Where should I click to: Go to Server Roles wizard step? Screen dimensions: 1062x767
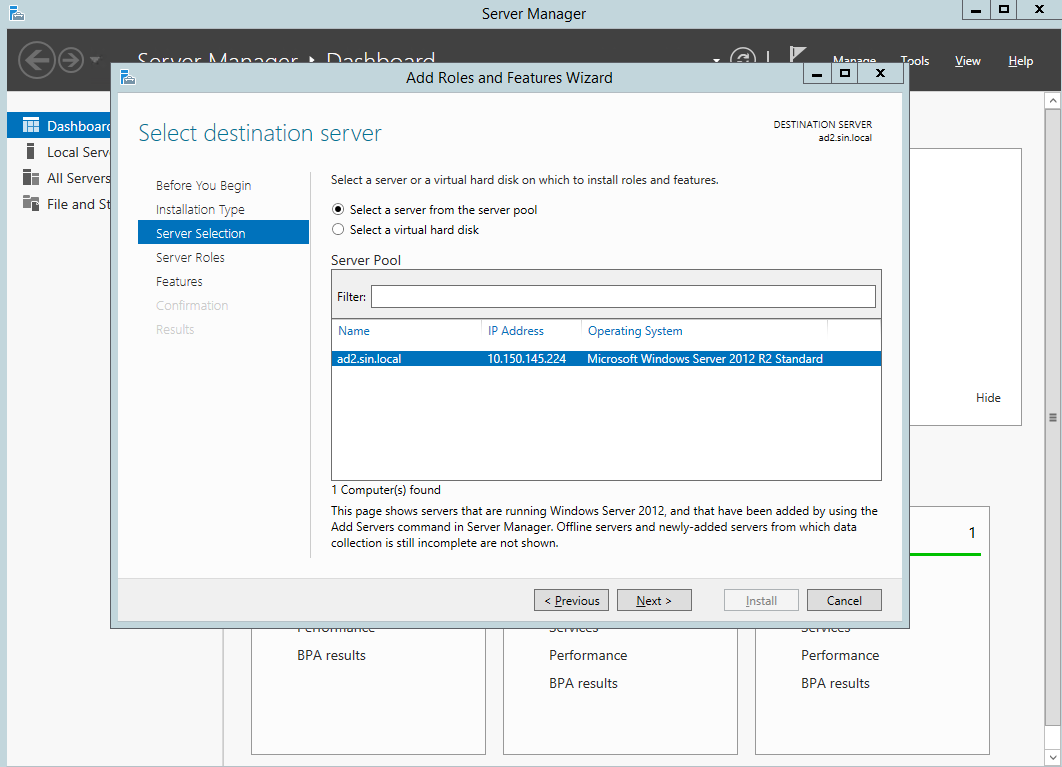190,257
